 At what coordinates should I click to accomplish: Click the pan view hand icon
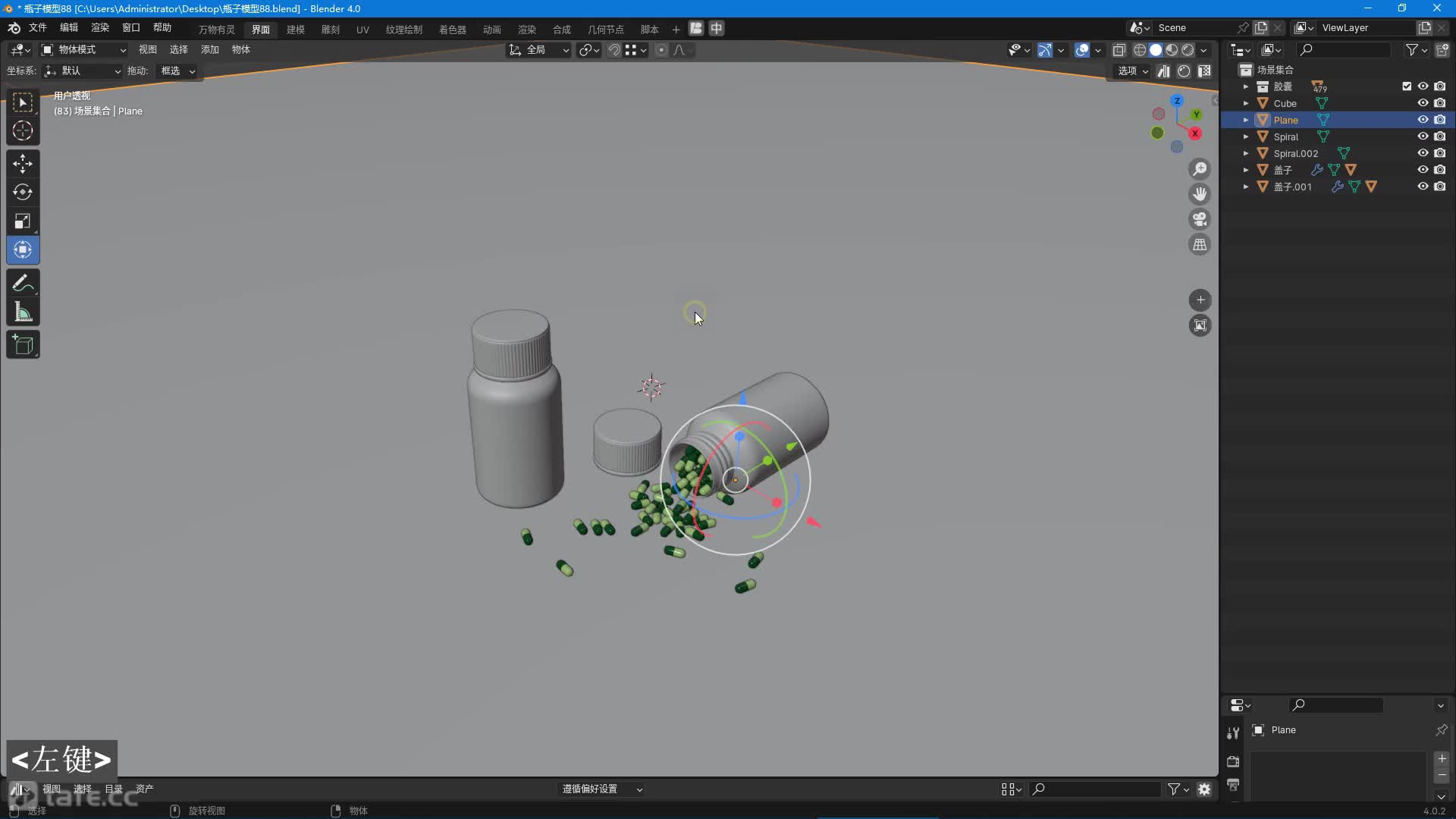[1200, 194]
